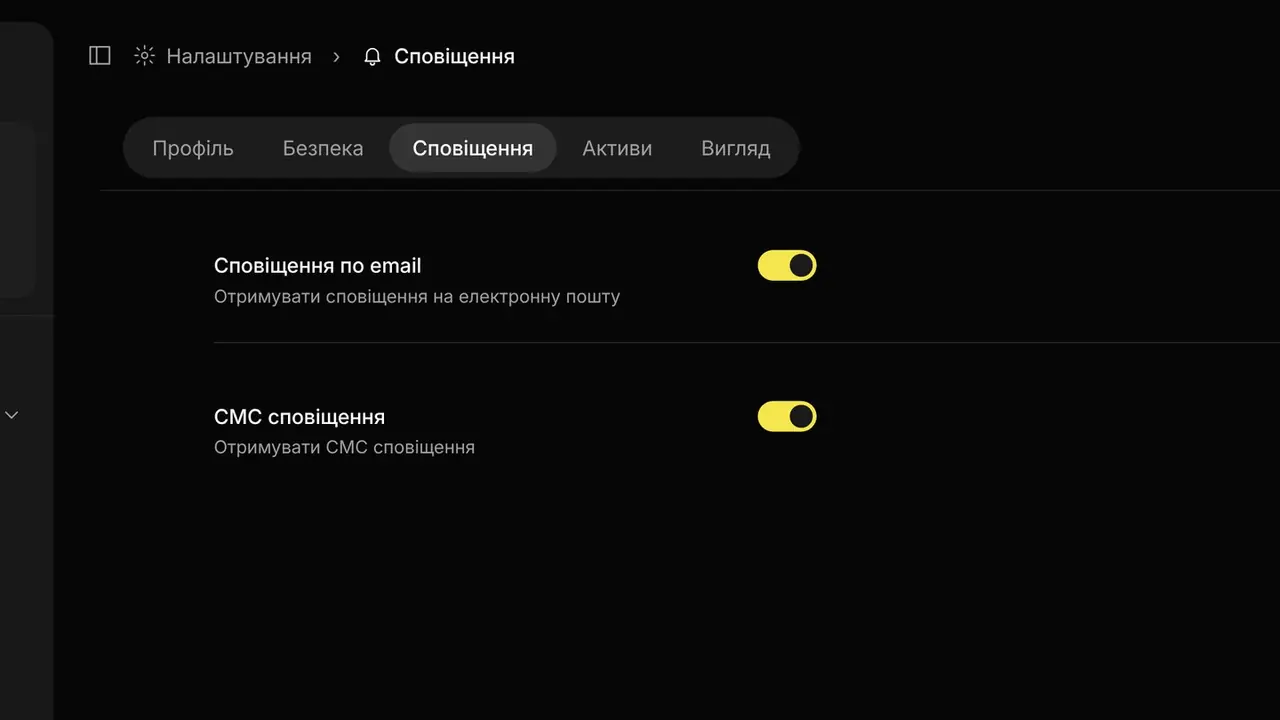Click the bell icon in the breadcrumb

(x=372, y=57)
